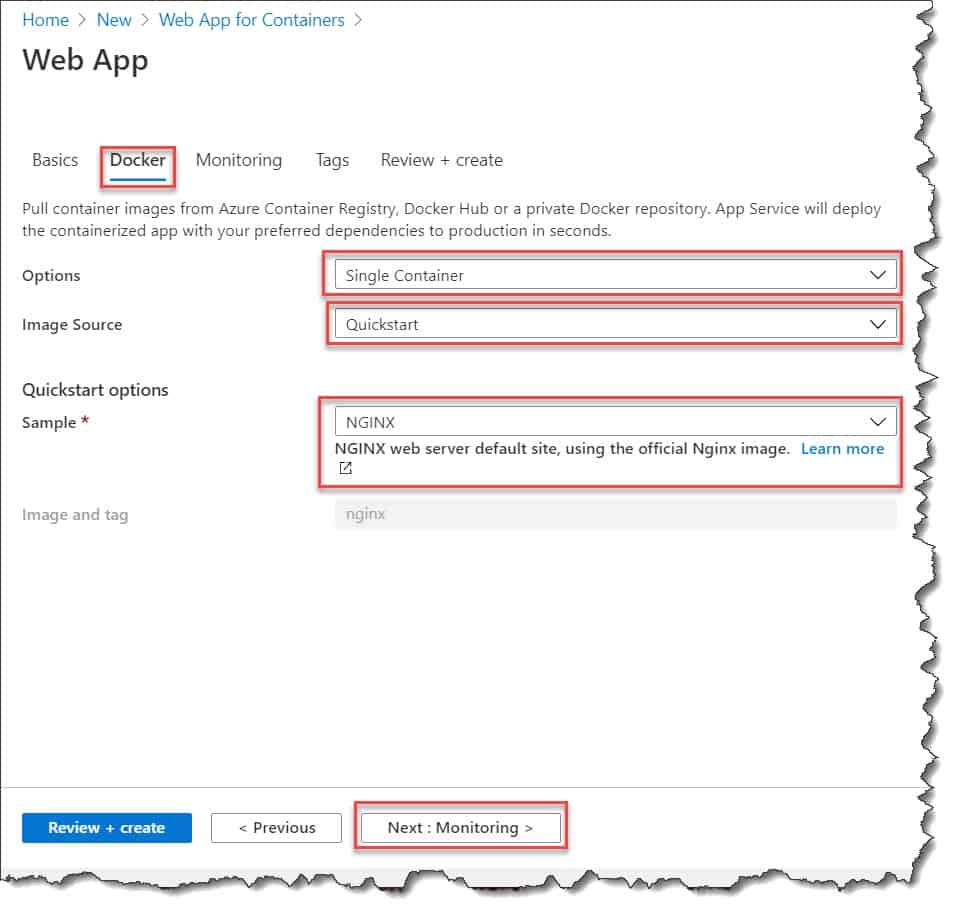Click the Web App page title
The image size is (960, 913).
pos(85,60)
